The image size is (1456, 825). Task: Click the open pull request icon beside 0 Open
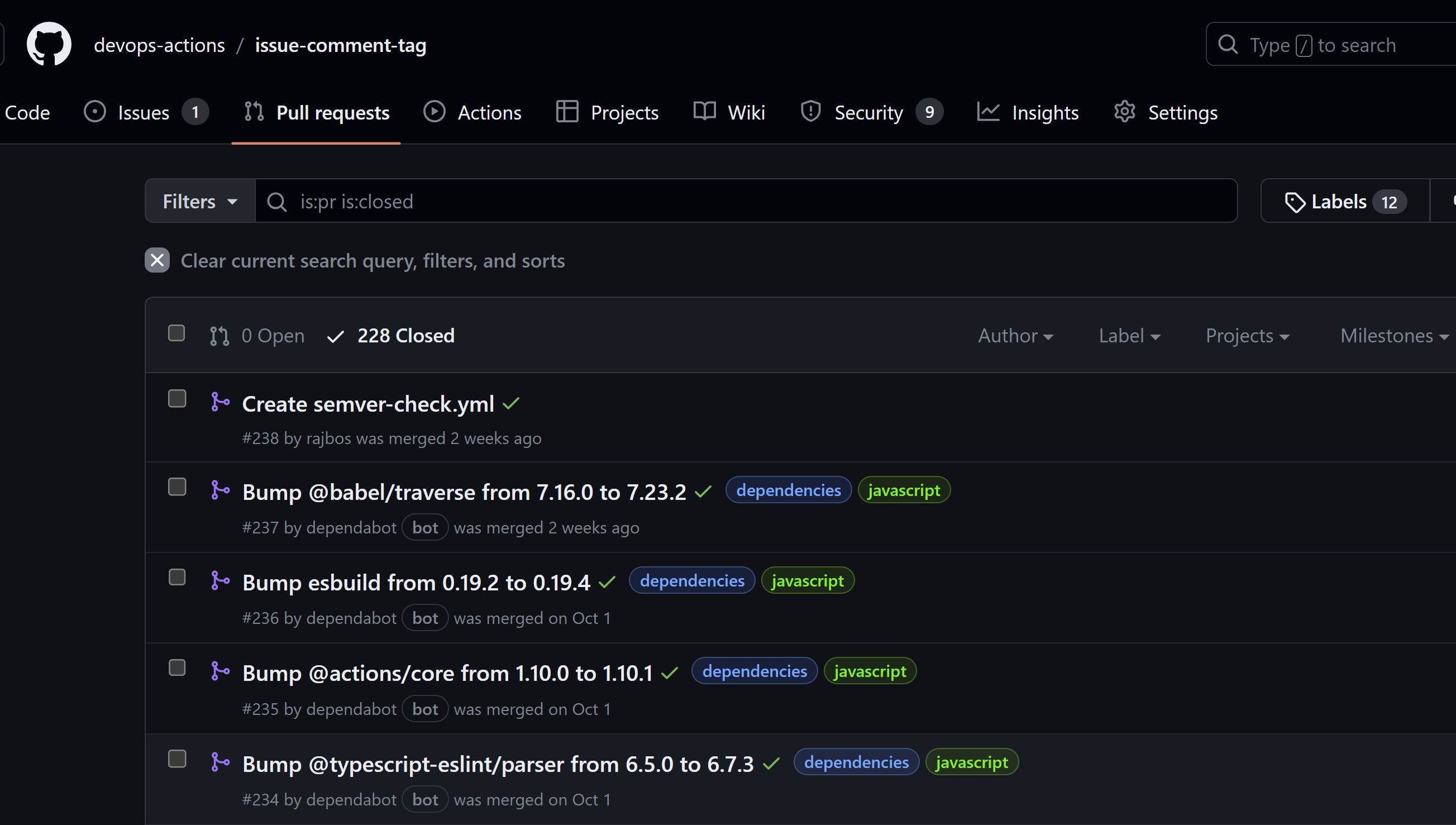pos(219,336)
